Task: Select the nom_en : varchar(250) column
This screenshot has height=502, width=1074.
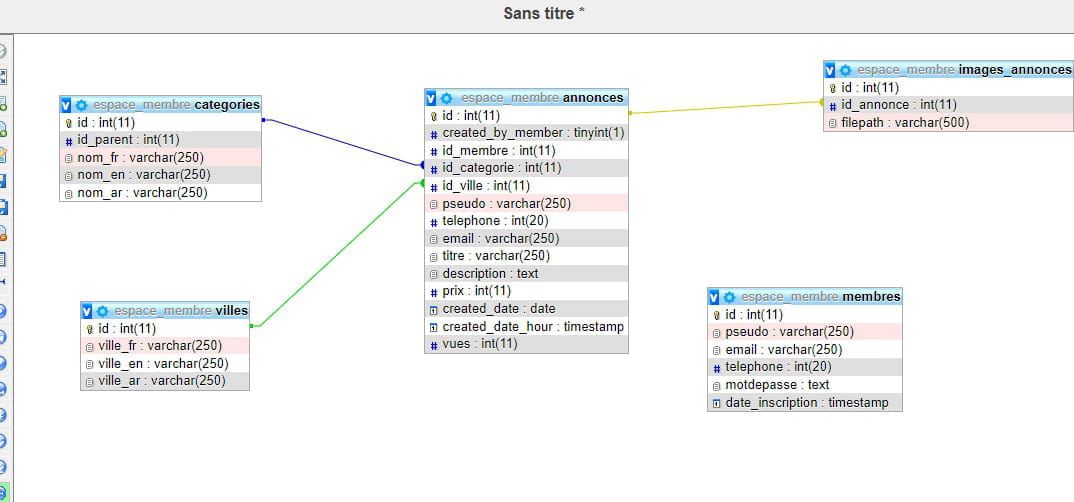Action: click(160, 175)
